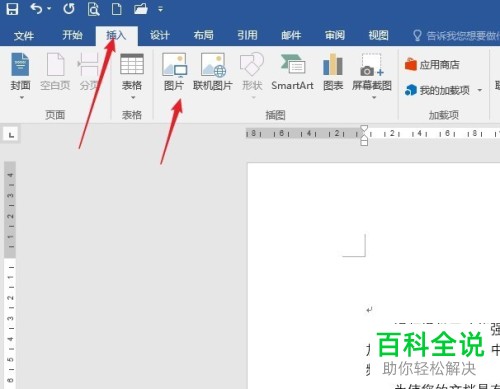Click the Undo arrow icon
The height and width of the screenshot is (389, 500).
[36, 8]
